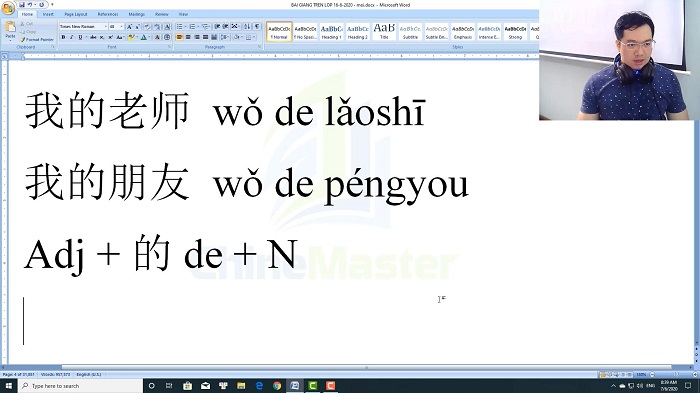Apply the No Spacing style
Screen dimensions: 700x393
[305, 32]
